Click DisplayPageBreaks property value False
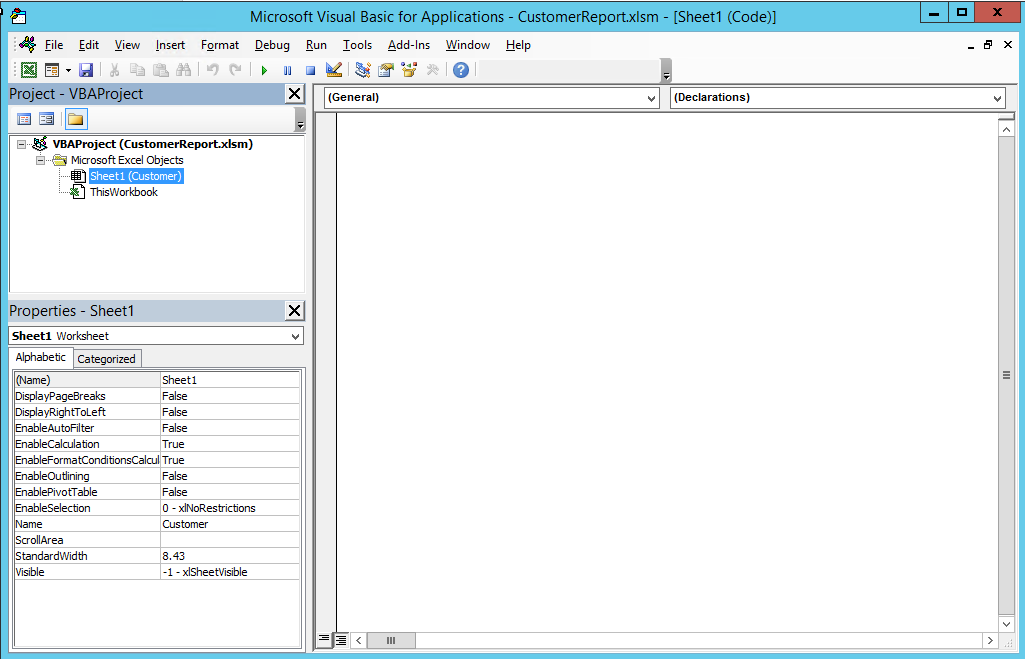The width and height of the screenshot is (1025, 659). pos(230,396)
